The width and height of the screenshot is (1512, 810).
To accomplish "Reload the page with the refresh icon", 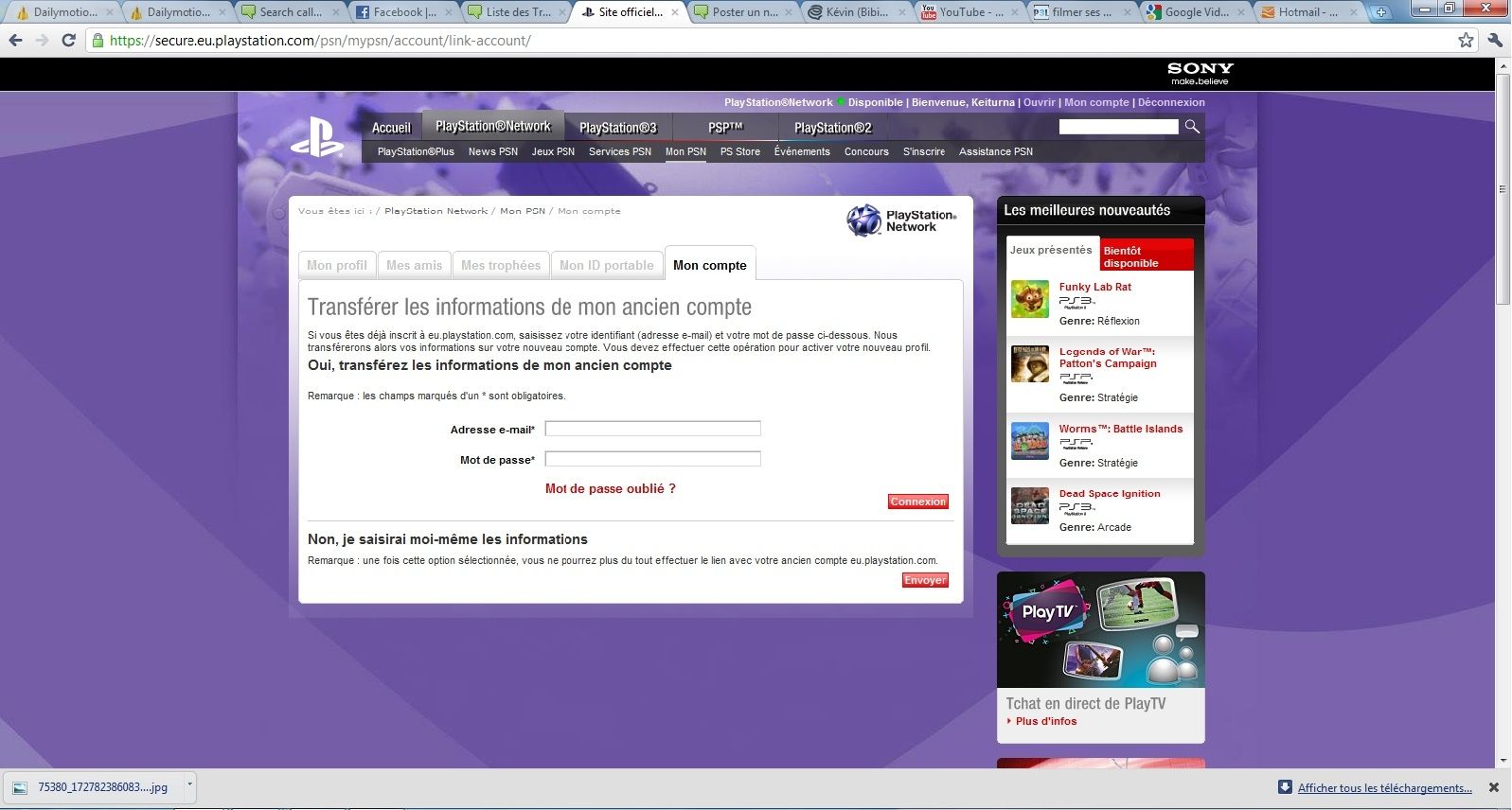I will pyautogui.click(x=68, y=41).
